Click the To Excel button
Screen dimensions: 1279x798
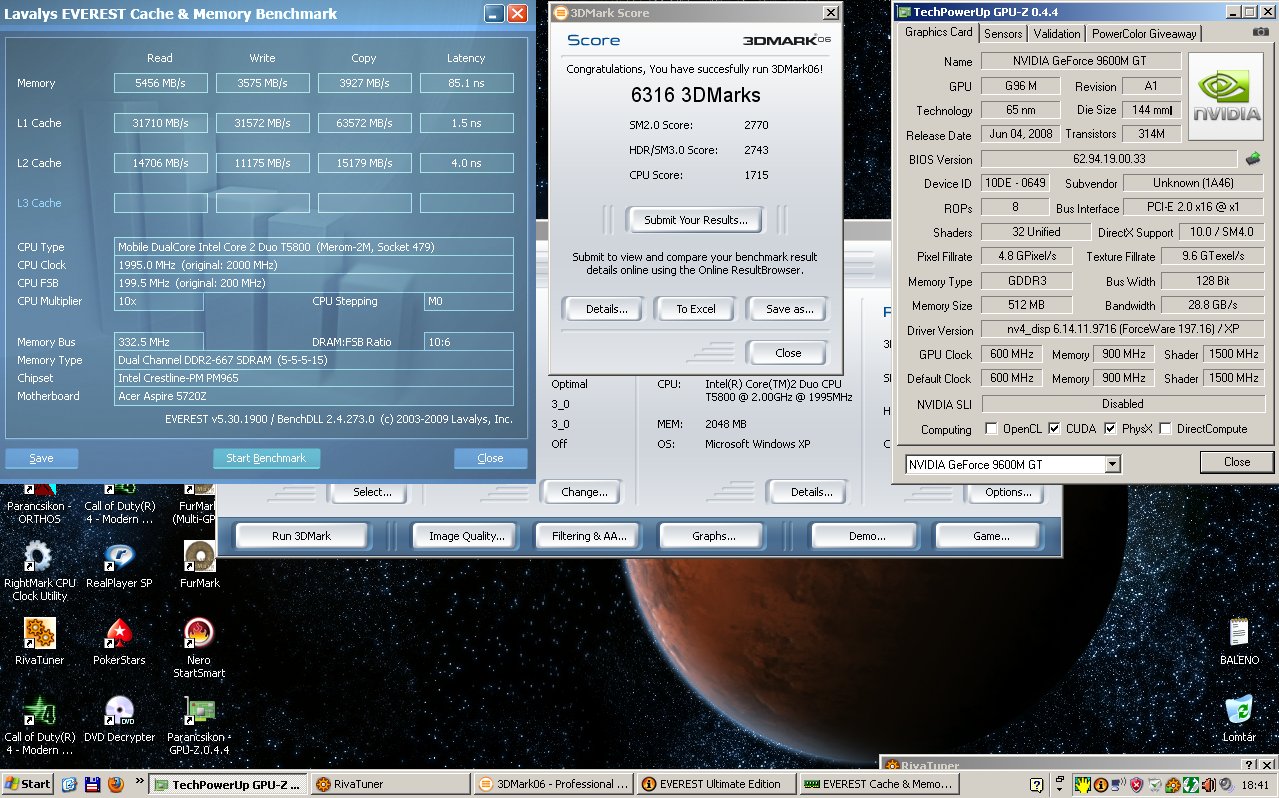point(695,309)
